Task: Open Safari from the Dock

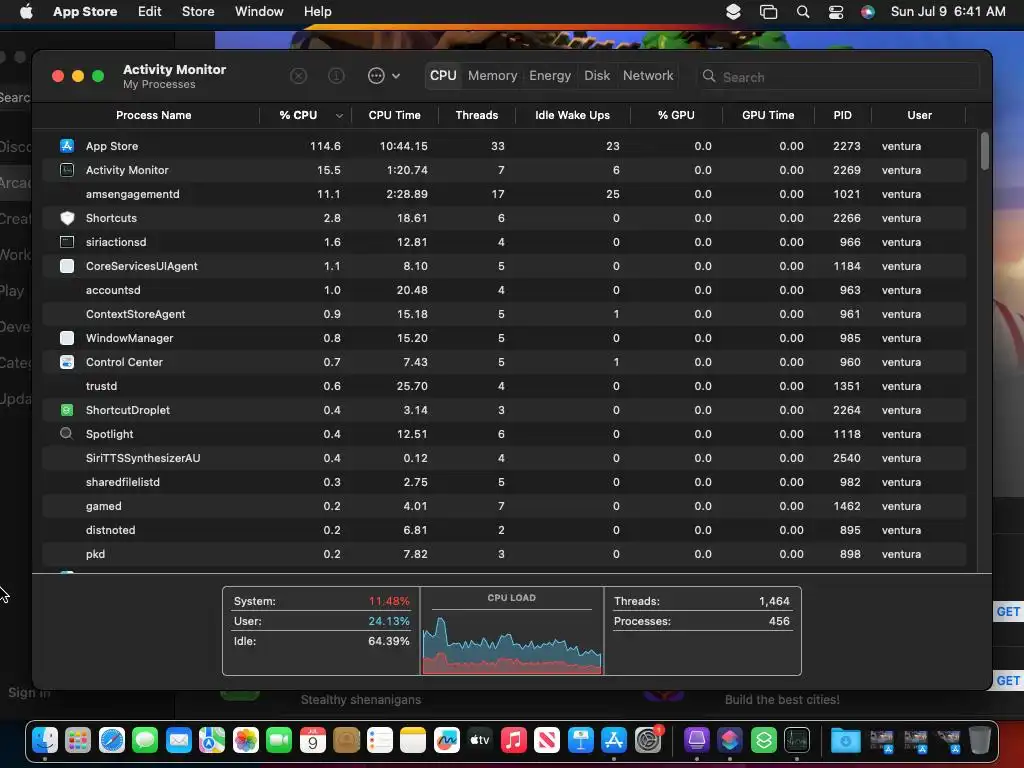Action: click(x=112, y=740)
